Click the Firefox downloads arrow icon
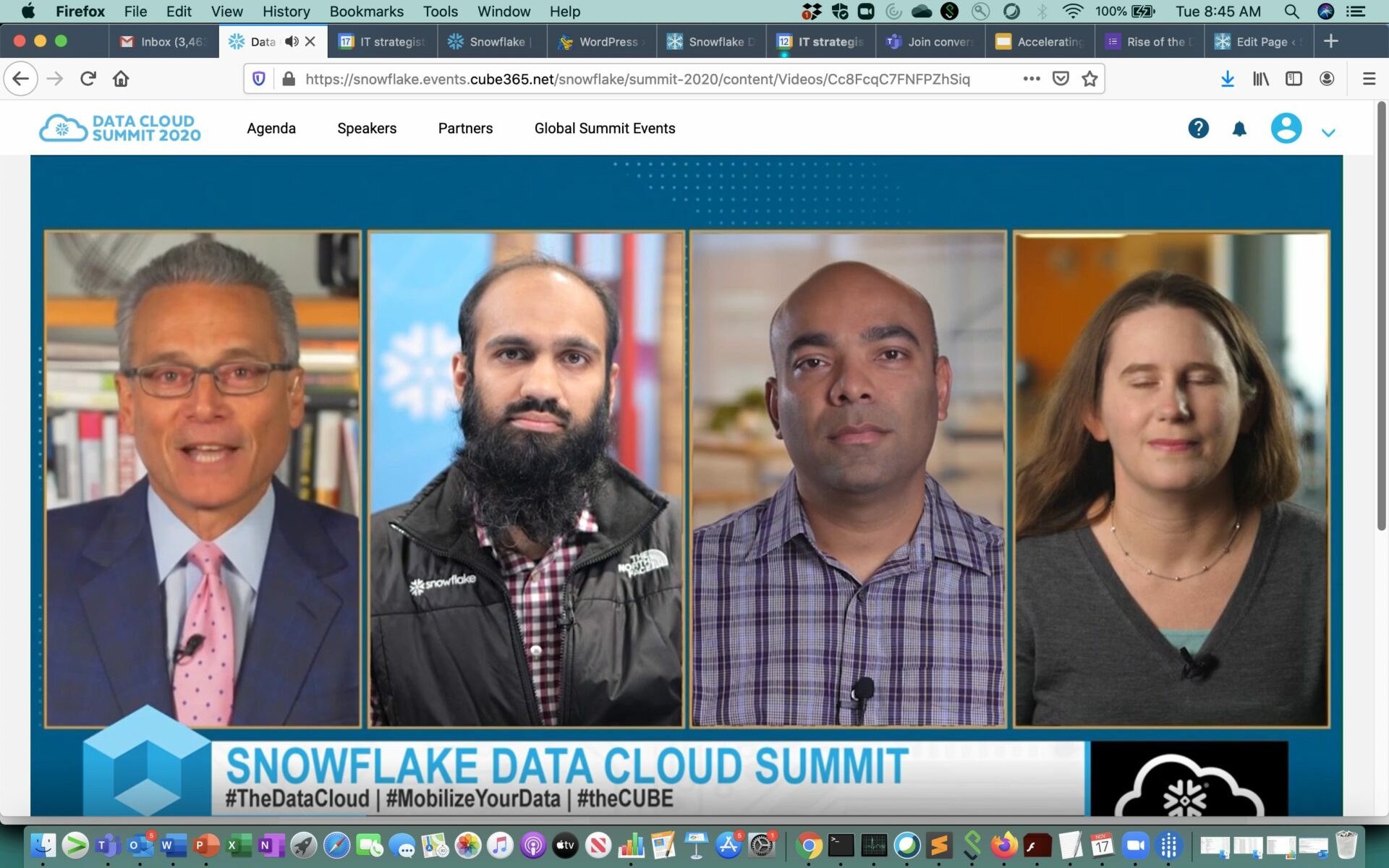1389x868 pixels. point(1227,79)
